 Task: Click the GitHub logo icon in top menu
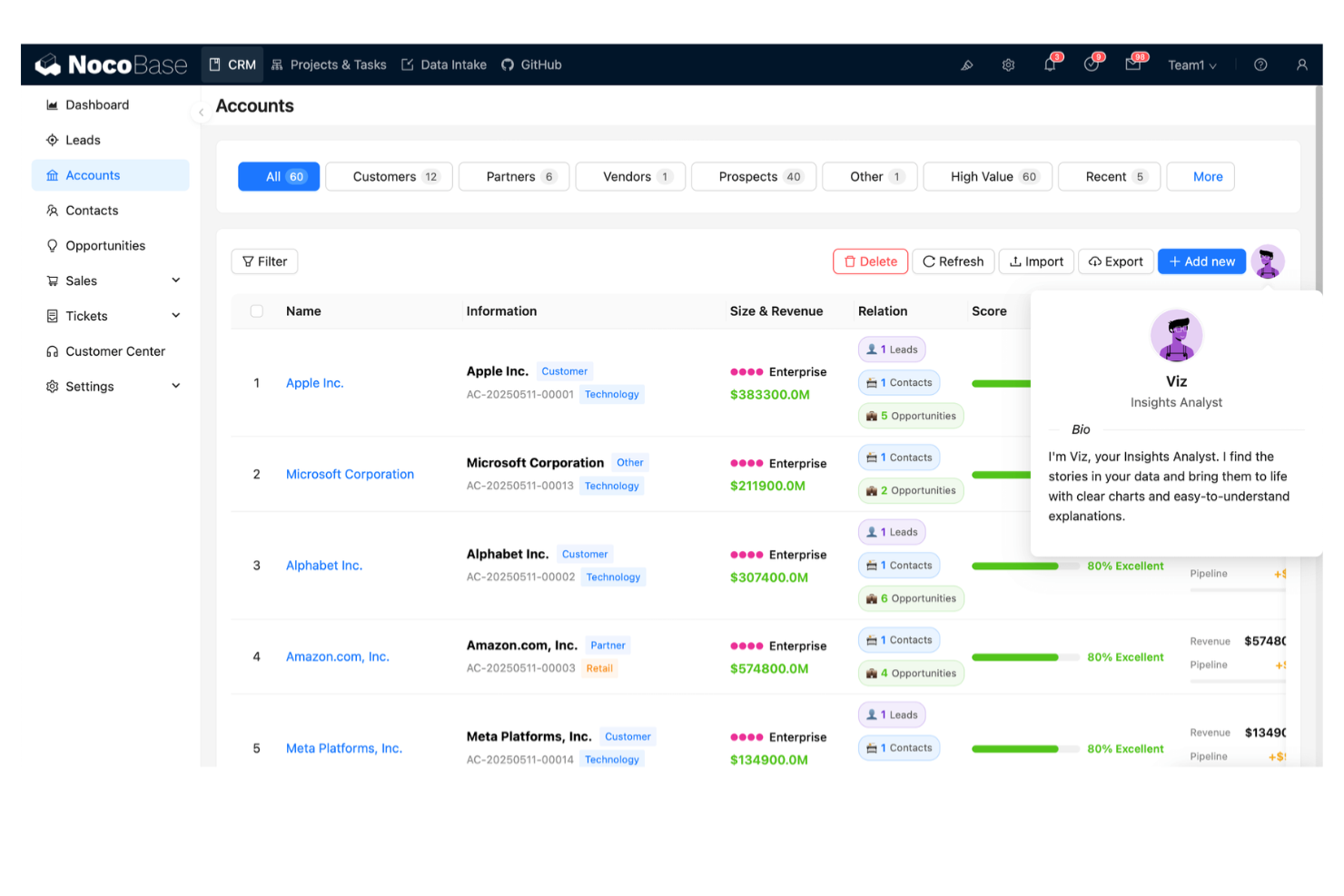click(508, 65)
